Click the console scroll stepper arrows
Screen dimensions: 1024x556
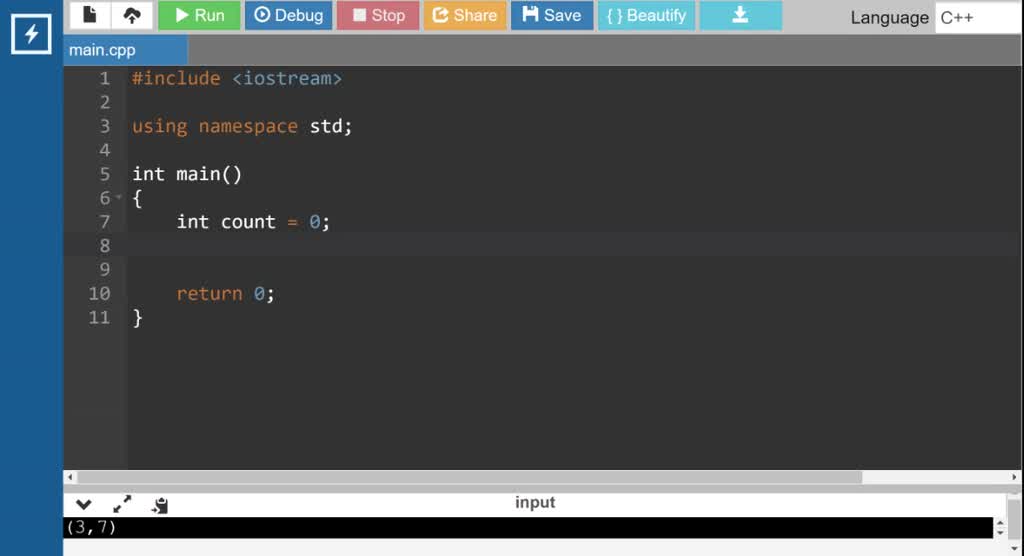[1000, 528]
